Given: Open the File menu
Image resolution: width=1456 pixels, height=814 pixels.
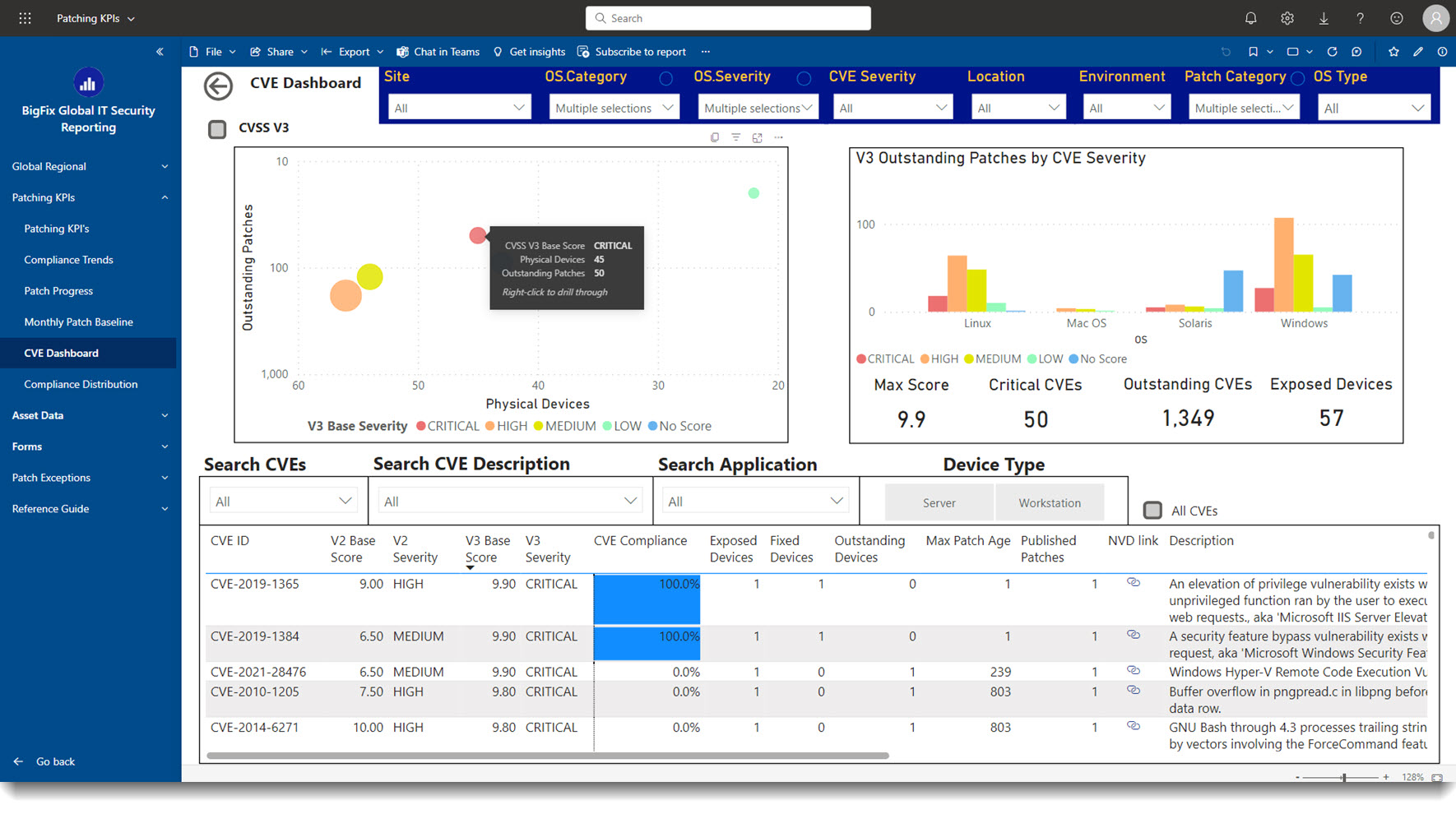Looking at the screenshot, I should pyautogui.click(x=212, y=52).
